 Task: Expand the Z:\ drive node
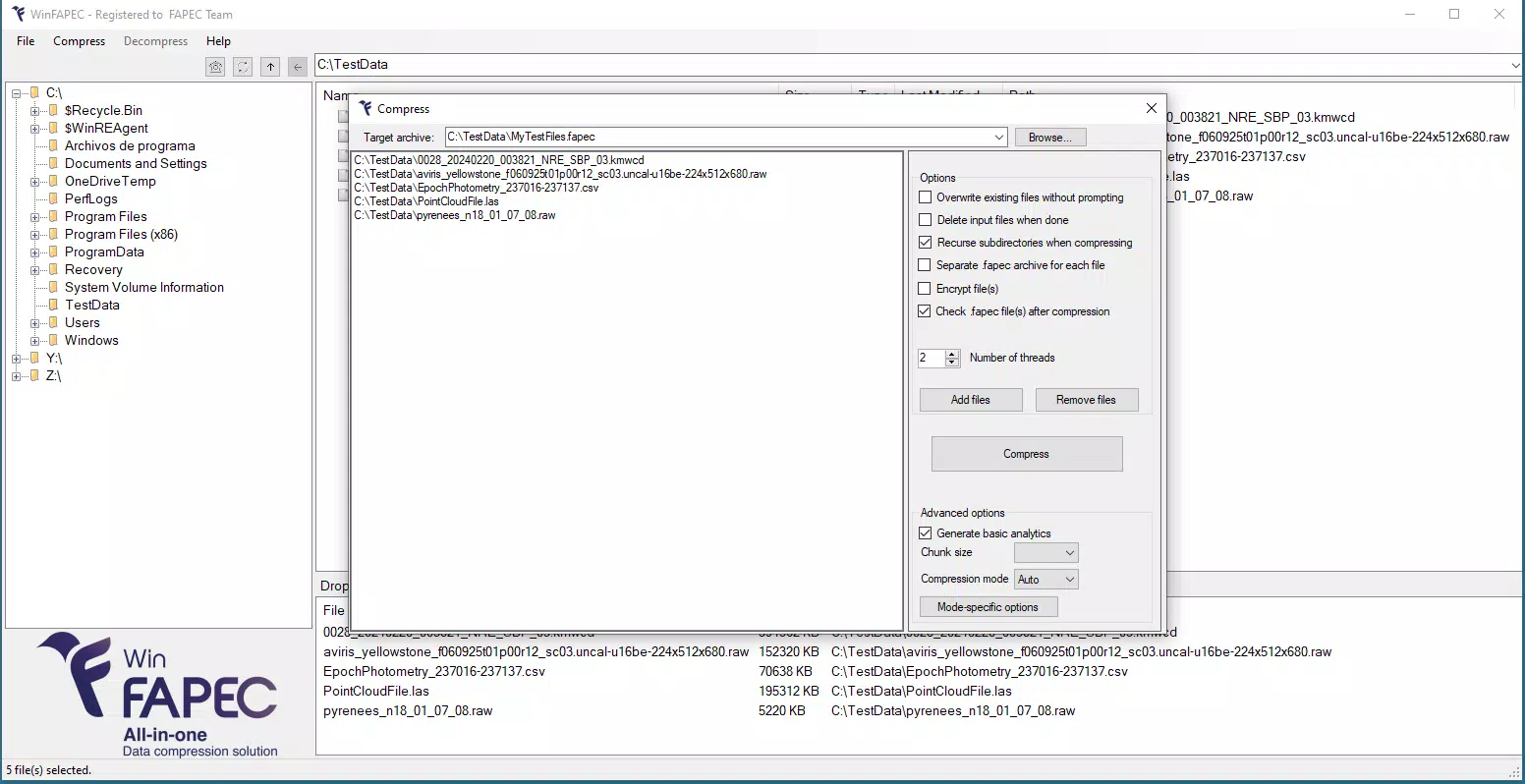click(17, 376)
